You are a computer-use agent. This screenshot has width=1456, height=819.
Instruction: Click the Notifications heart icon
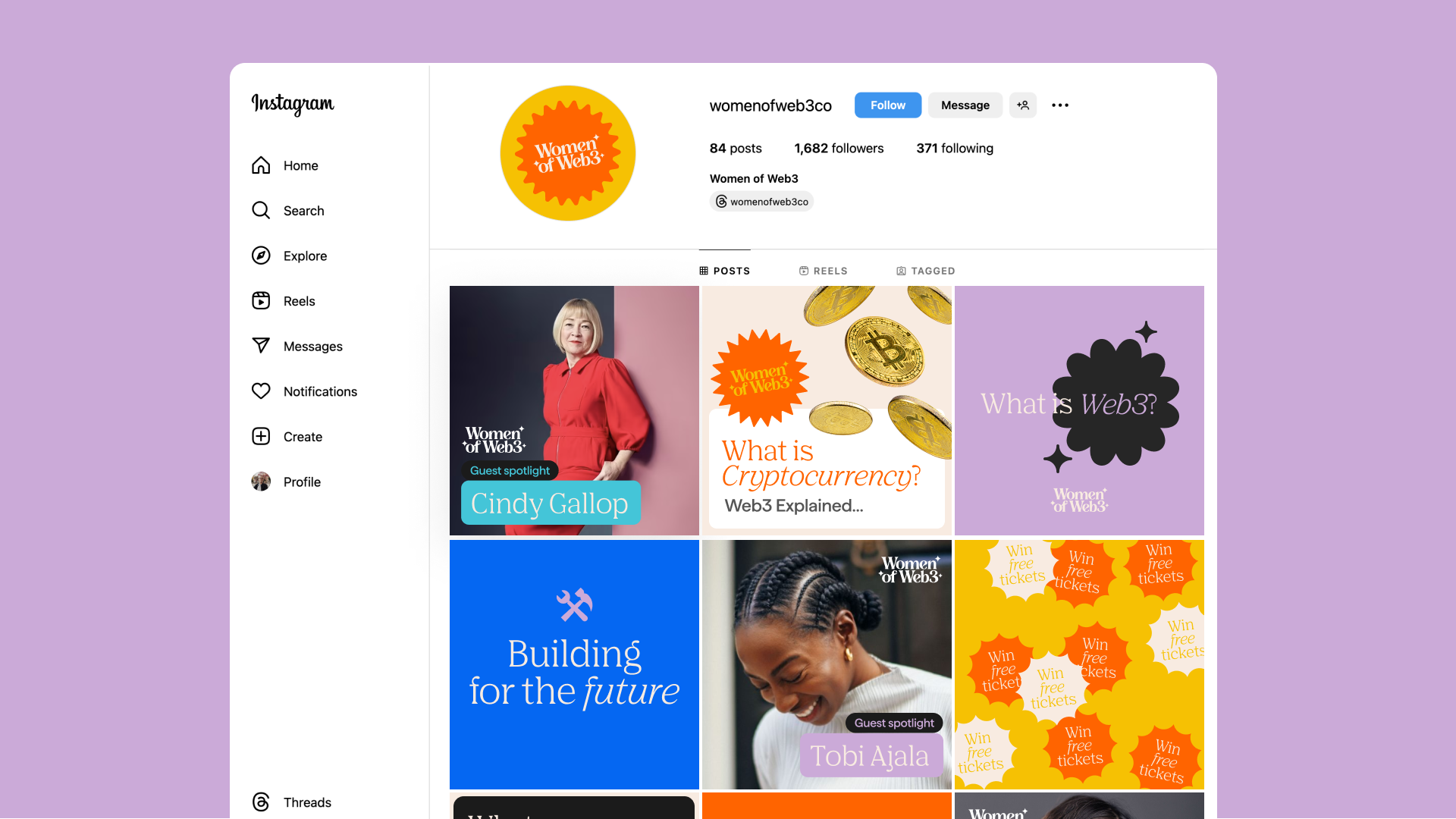[261, 391]
